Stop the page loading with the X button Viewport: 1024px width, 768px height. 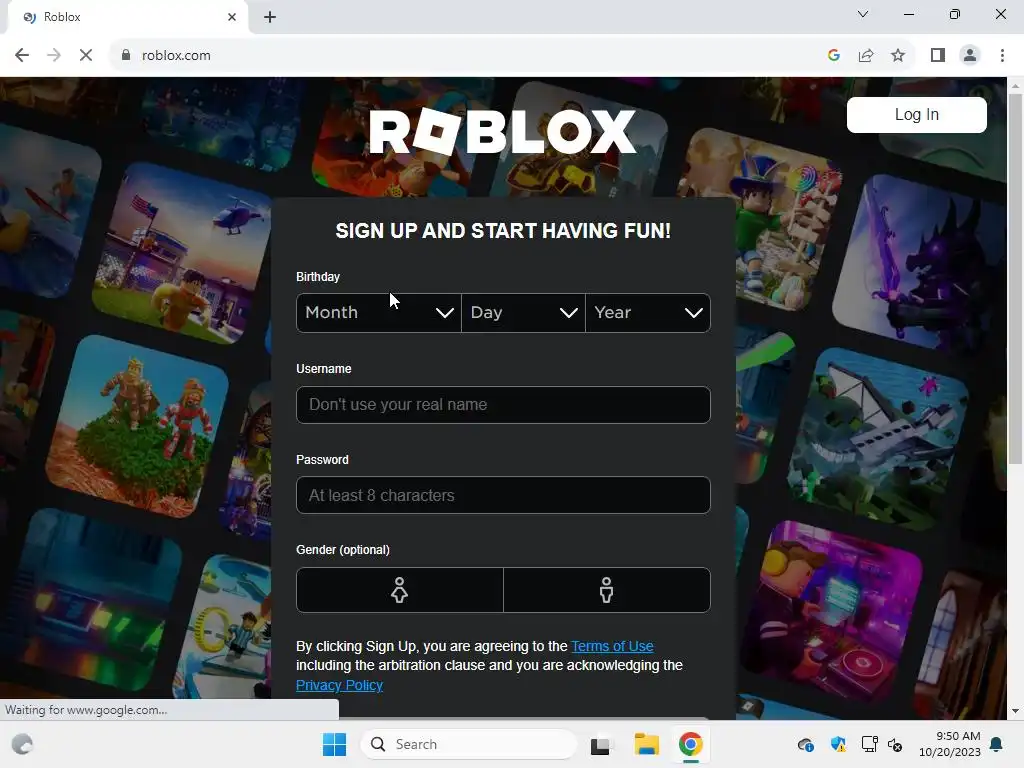coord(86,56)
